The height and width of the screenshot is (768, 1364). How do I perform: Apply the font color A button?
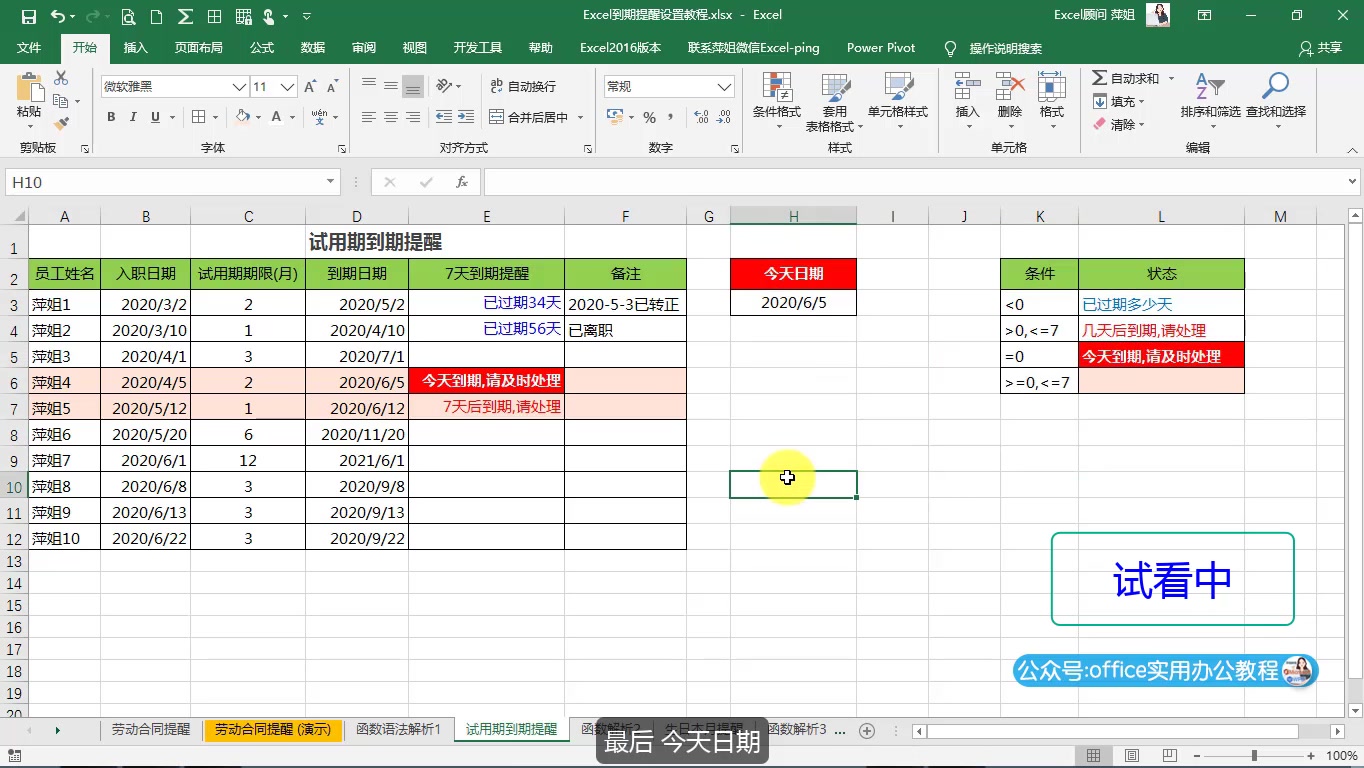(276, 117)
